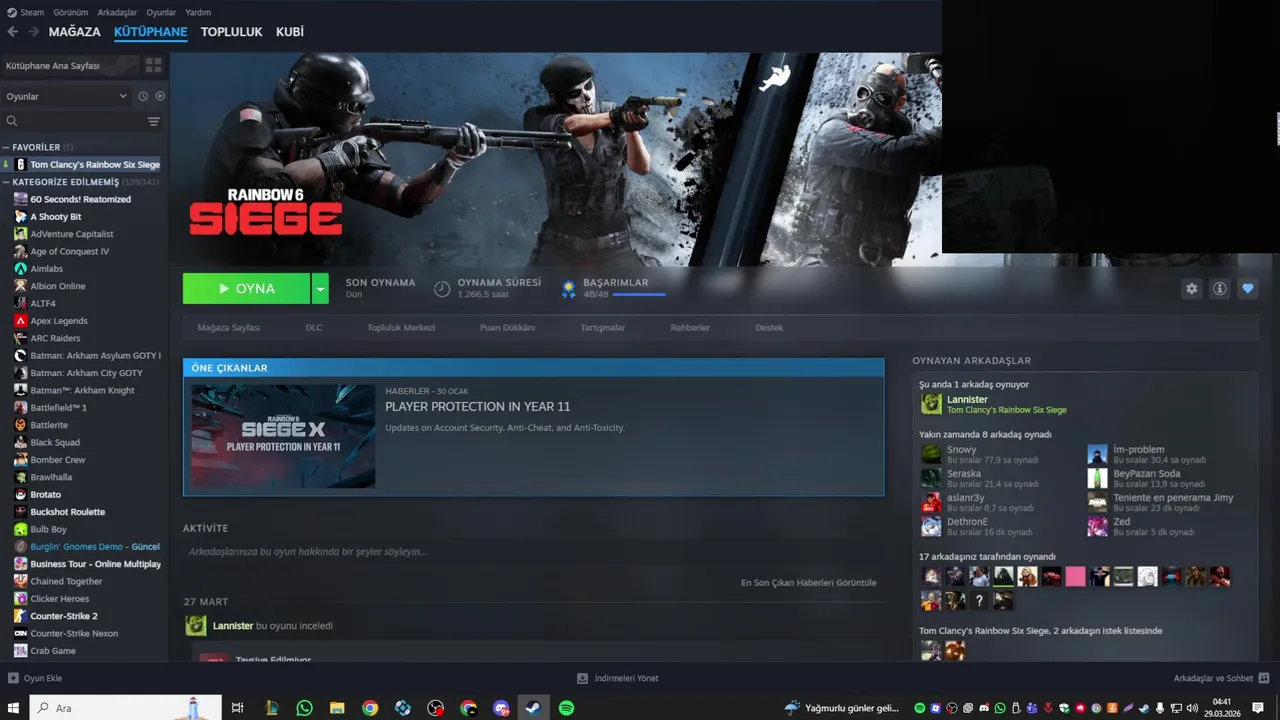Launch the game with the OYNA button
The height and width of the screenshot is (720, 1280).
click(x=246, y=289)
